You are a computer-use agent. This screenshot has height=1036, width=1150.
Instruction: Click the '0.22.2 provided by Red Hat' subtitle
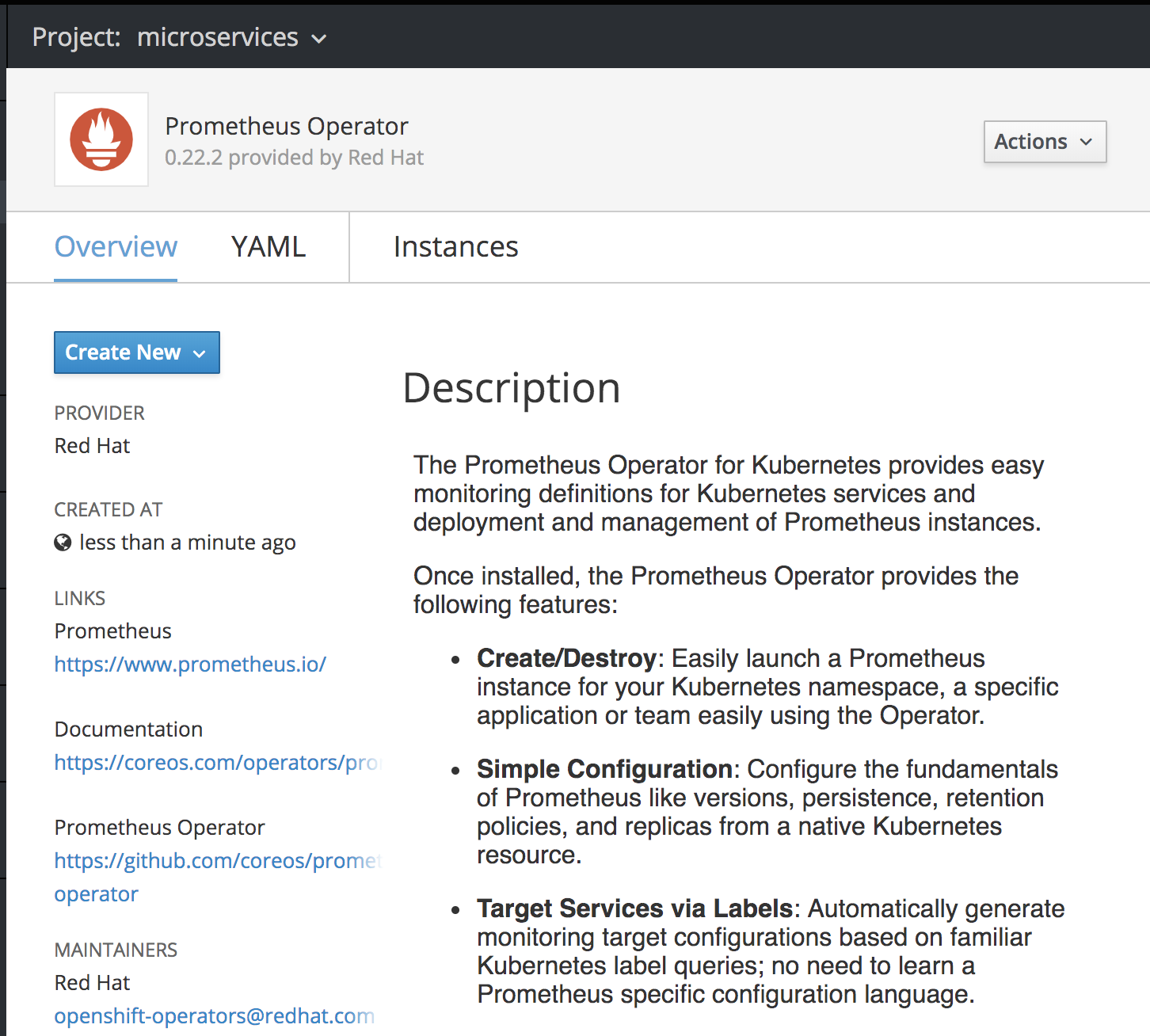294,158
